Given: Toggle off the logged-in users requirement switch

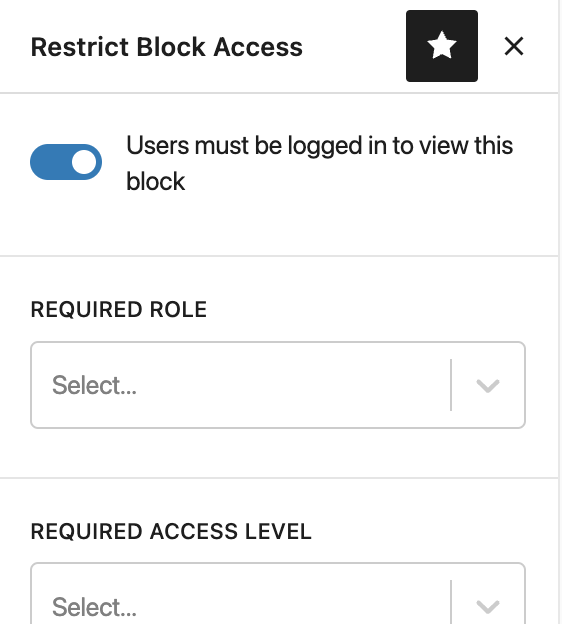Looking at the screenshot, I should pos(66,162).
